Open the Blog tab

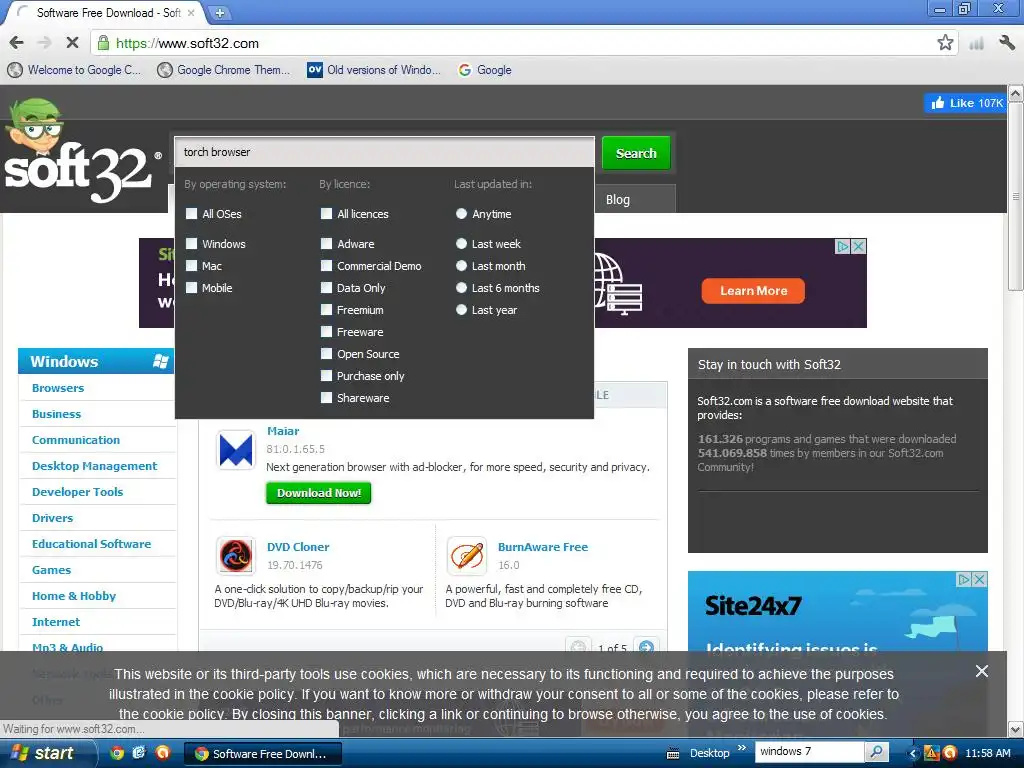coord(618,199)
